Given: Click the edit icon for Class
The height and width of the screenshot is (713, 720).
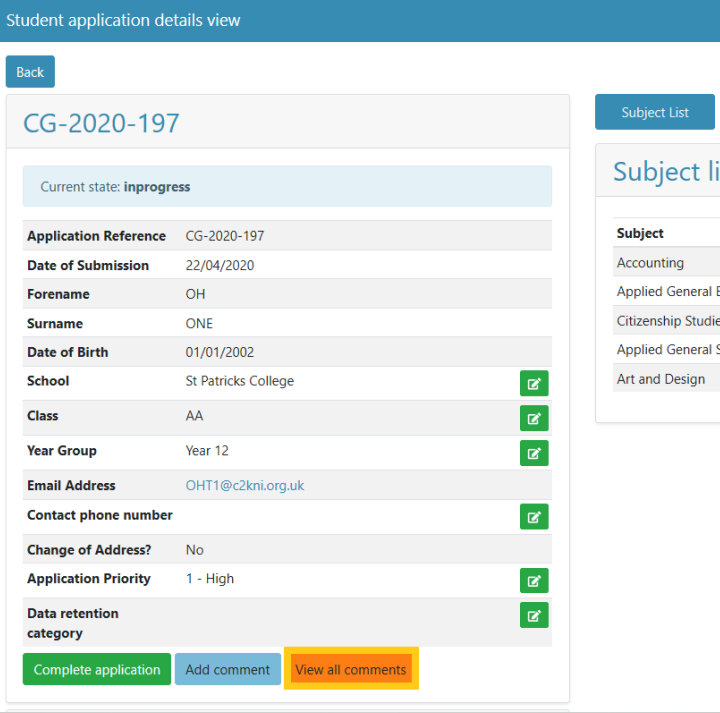Looking at the screenshot, I should (534, 418).
